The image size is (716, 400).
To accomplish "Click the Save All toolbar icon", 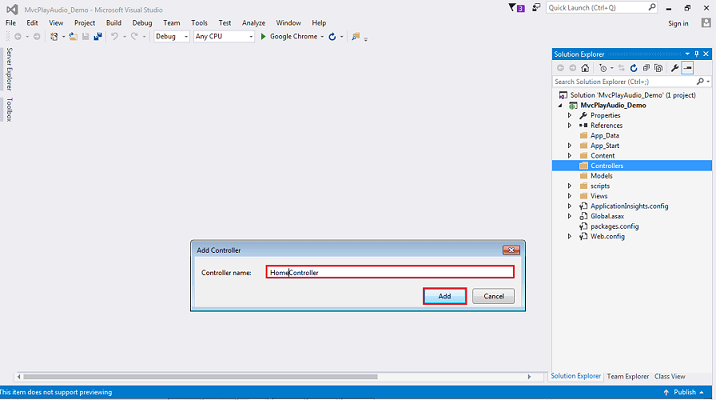I will [98, 37].
